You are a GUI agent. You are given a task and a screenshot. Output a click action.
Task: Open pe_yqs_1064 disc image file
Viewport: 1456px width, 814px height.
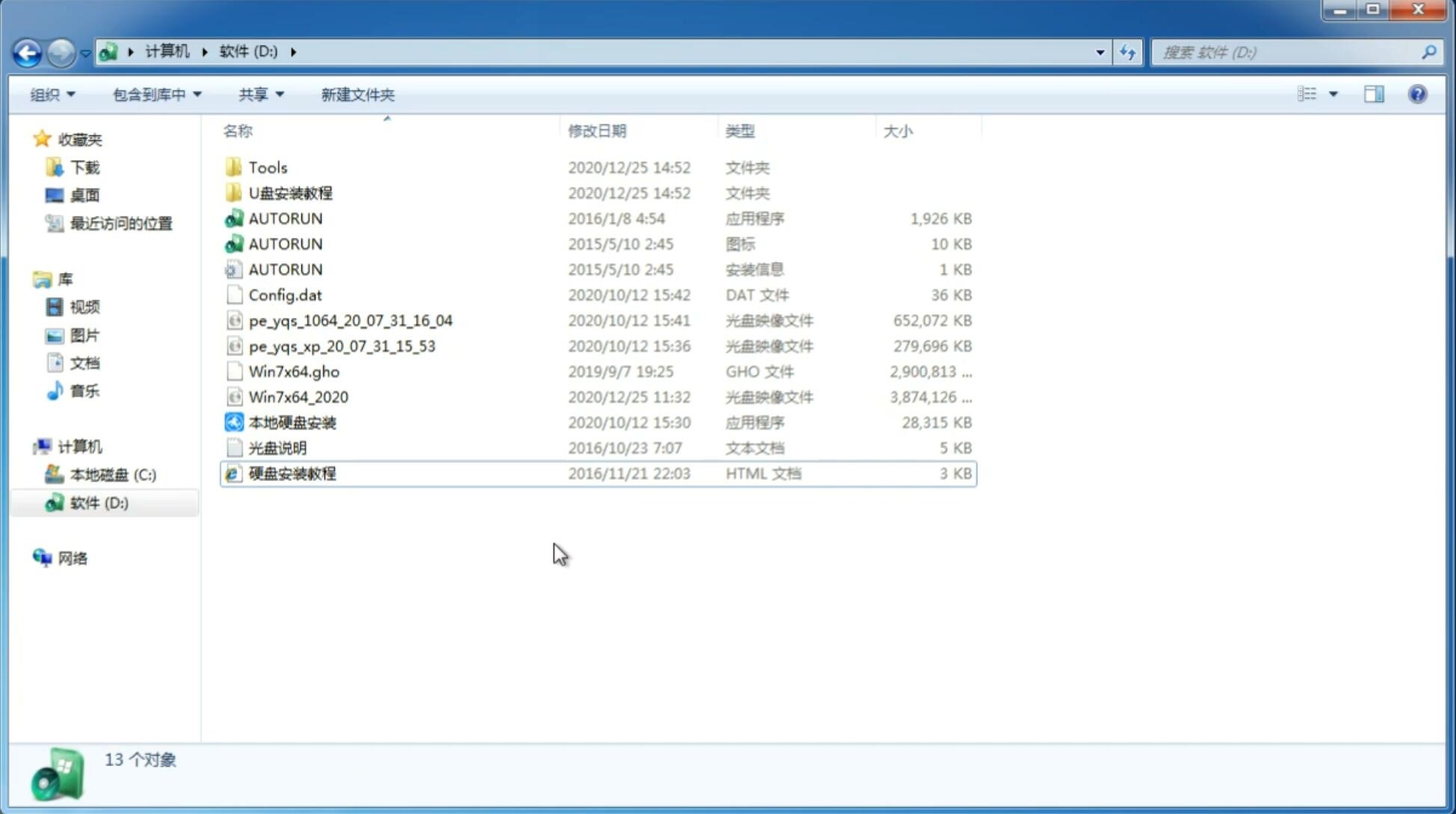(x=350, y=320)
